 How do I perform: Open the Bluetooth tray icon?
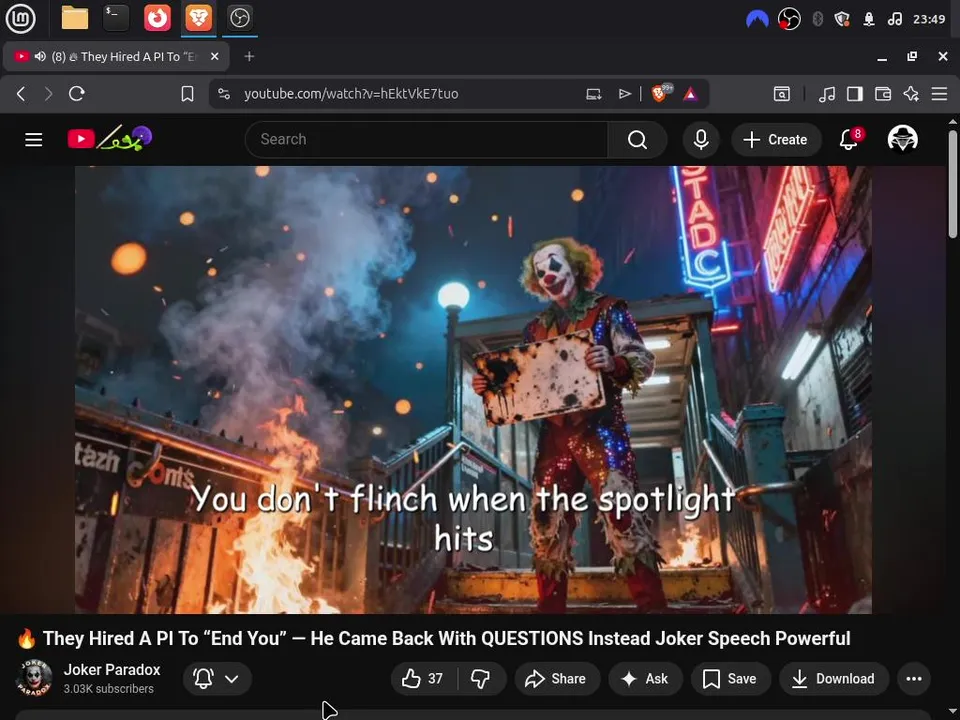(817, 19)
